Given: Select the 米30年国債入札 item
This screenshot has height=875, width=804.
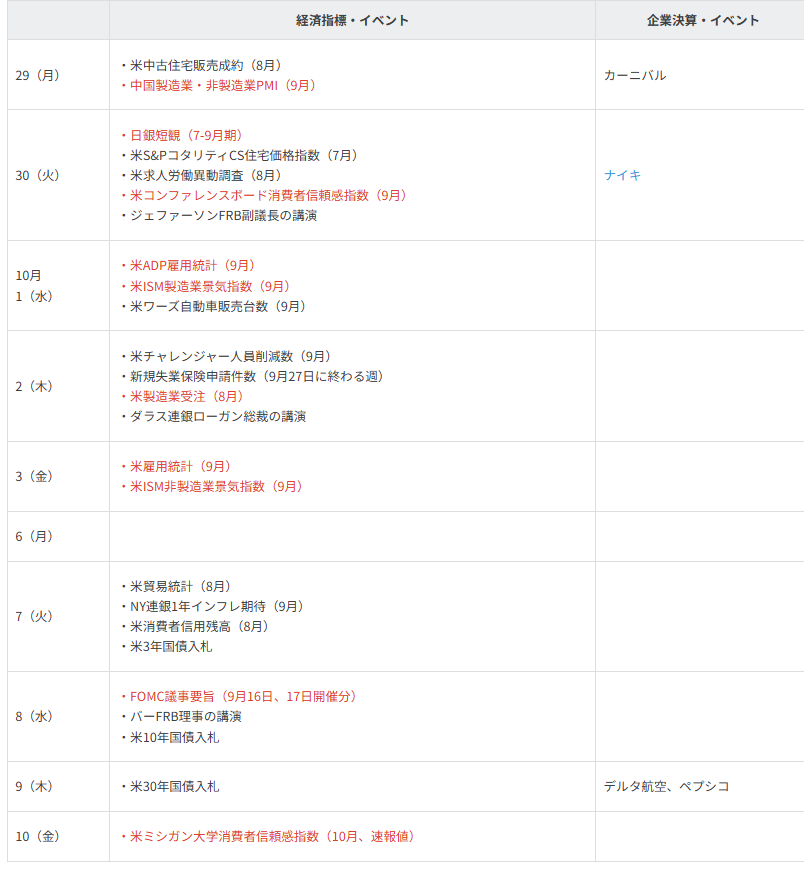Looking at the screenshot, I should [174, 786].
